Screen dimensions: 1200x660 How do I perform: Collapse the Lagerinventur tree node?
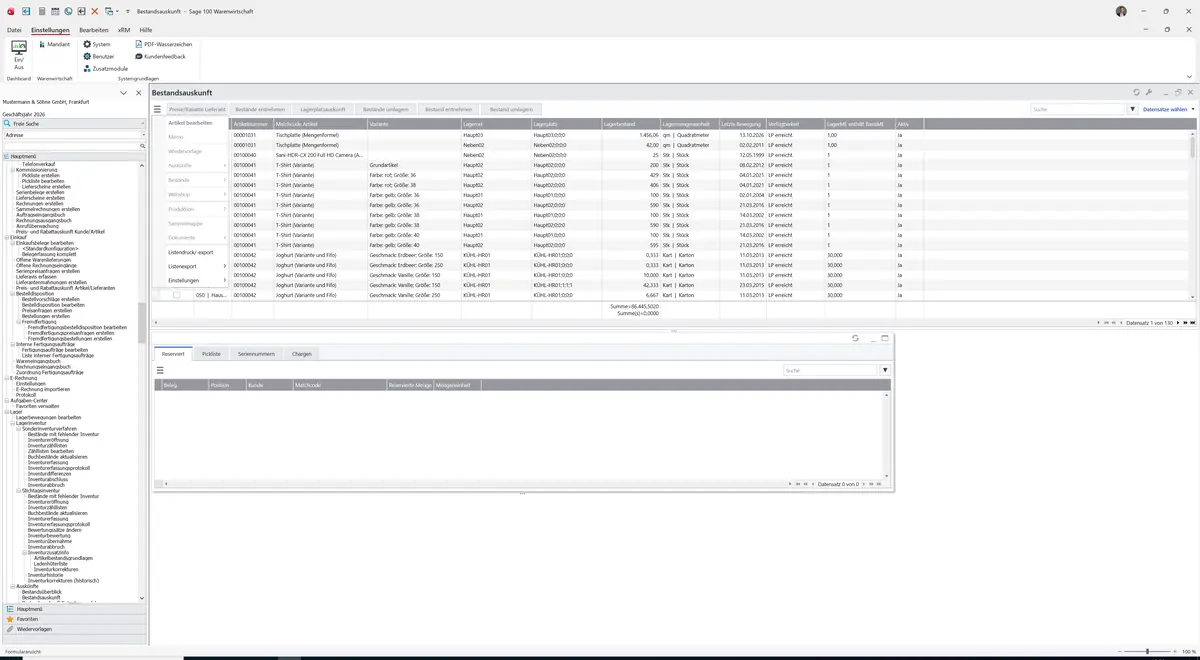pyautogui.click(x=12, y=423)
